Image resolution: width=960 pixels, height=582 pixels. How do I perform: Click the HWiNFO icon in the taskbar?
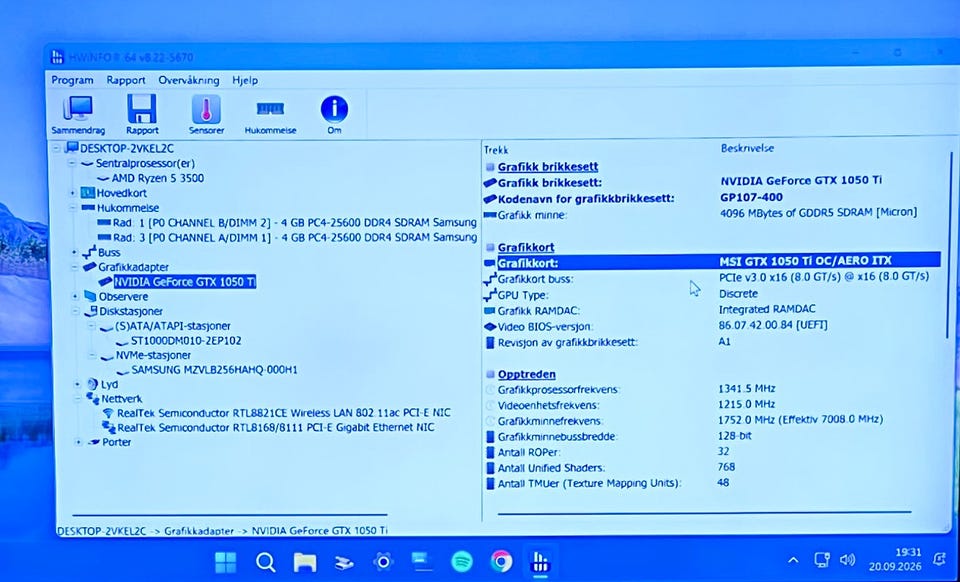coord(540,561)
